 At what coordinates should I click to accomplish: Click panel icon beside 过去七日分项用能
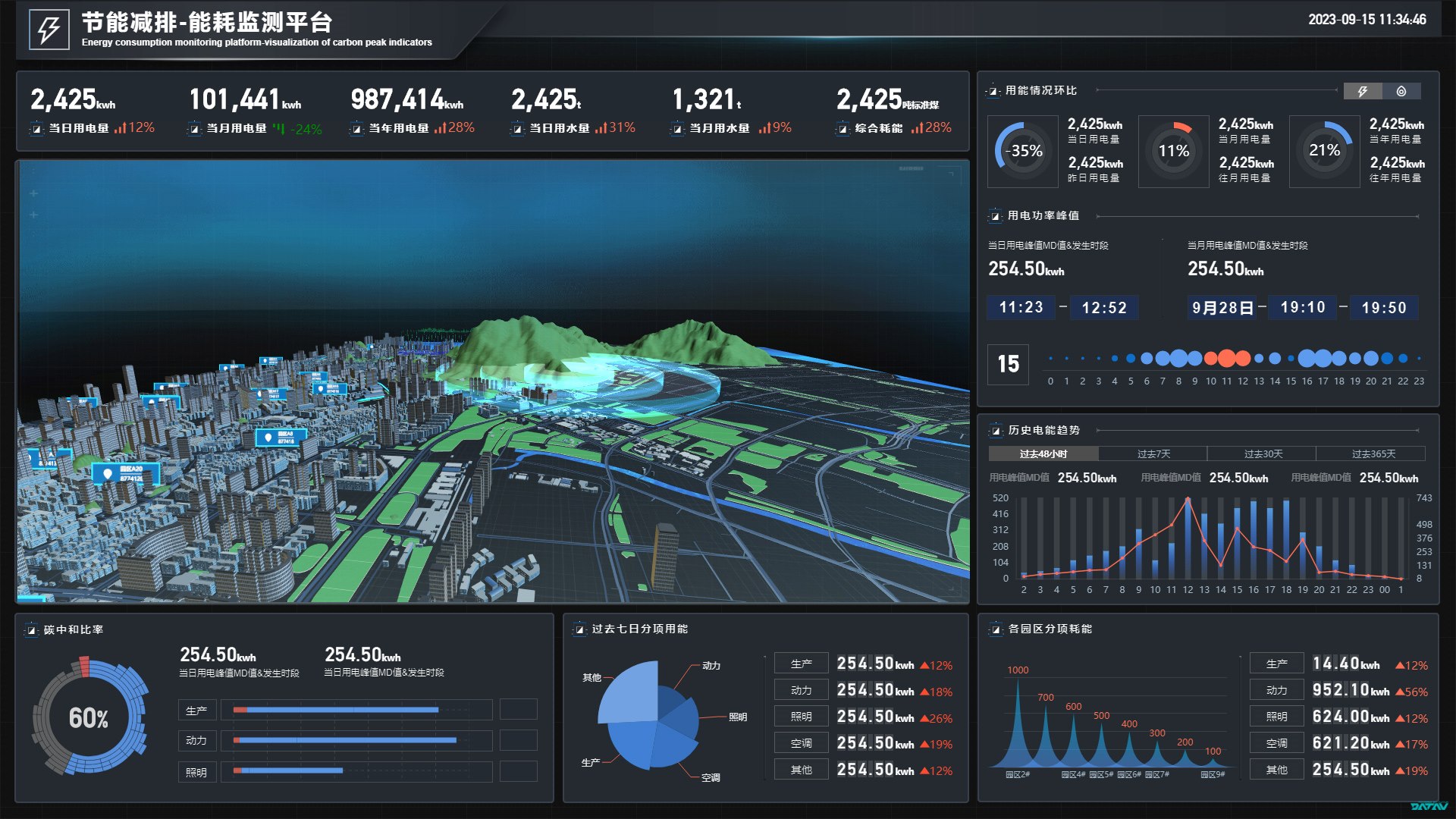(x=580, y=629)
